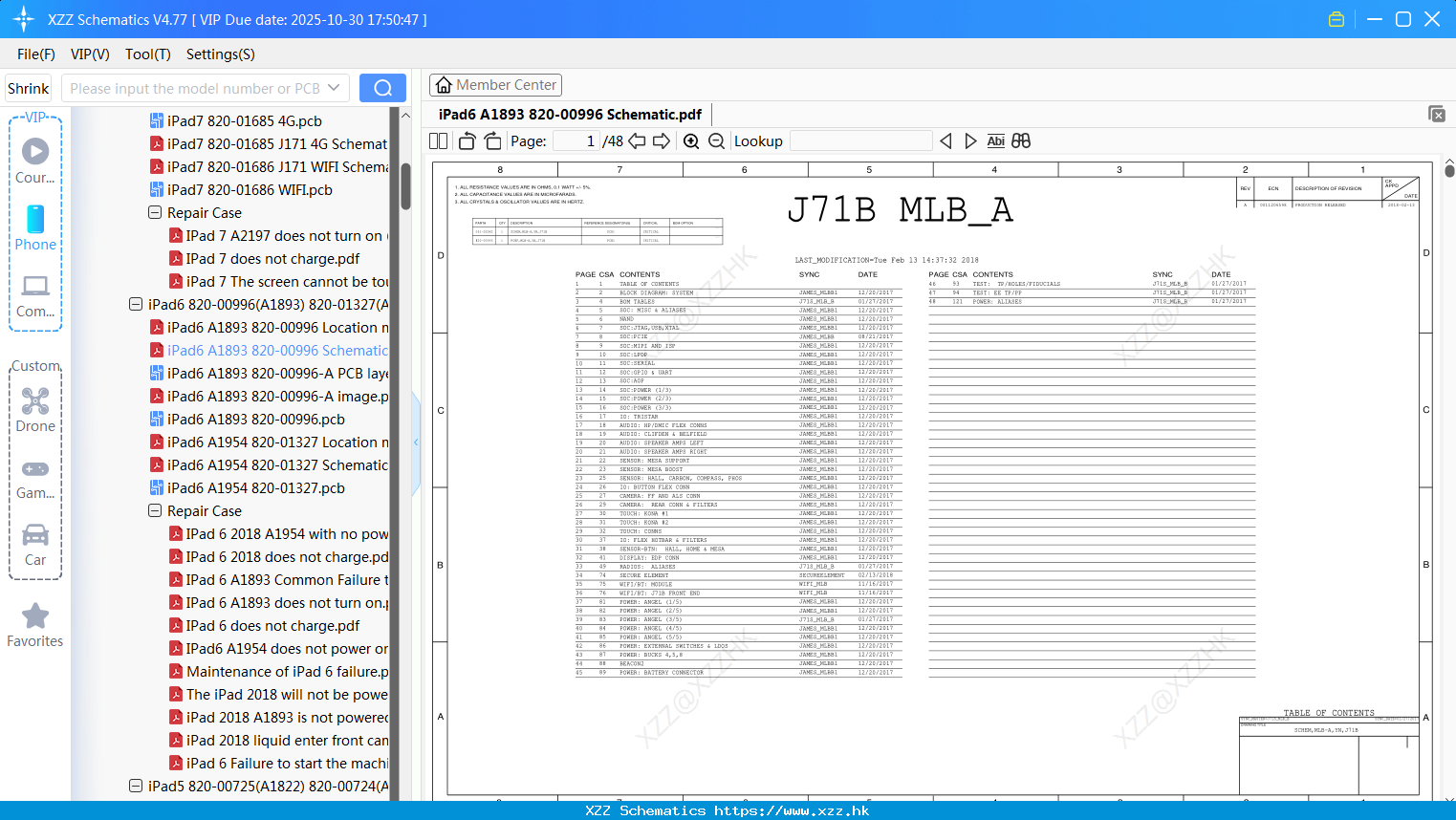Open iPad 6 2018 A1954 with no power

pos(278,533)
